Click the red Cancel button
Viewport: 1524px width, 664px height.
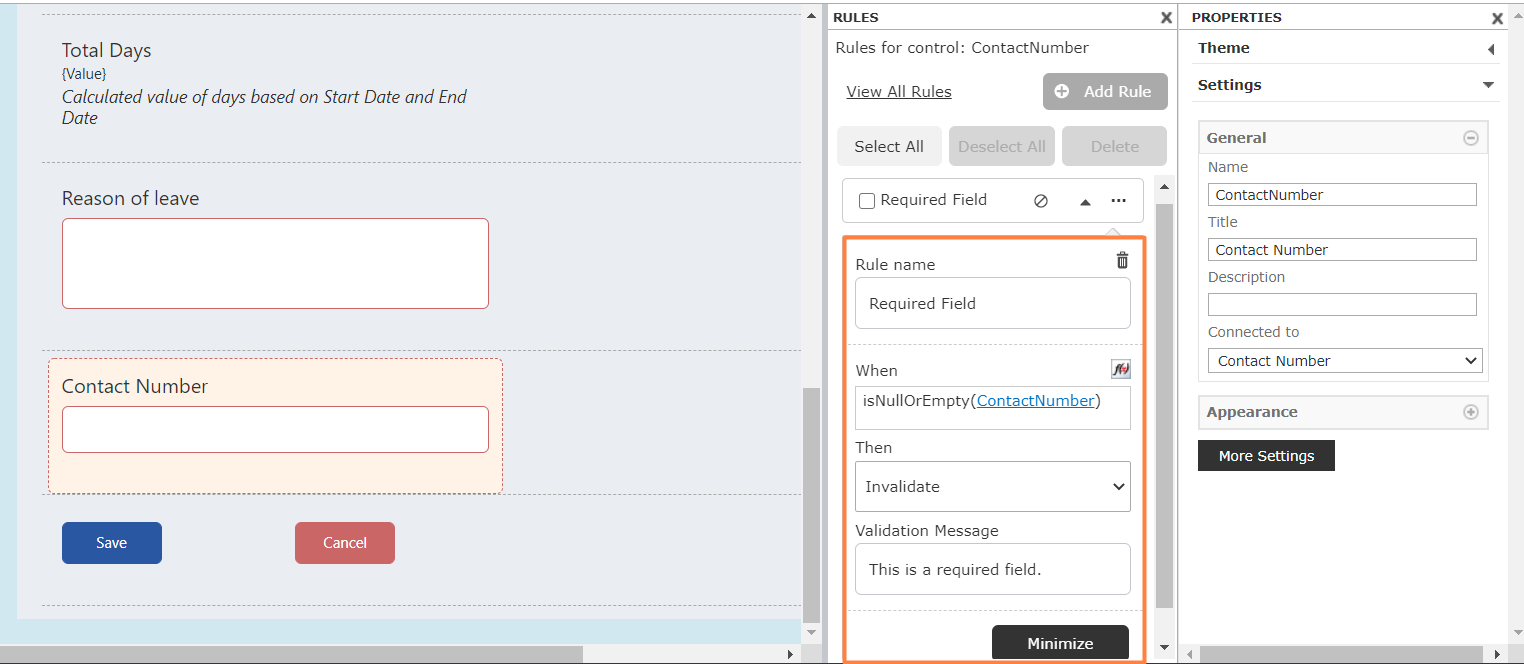click(x=345, y=543)
